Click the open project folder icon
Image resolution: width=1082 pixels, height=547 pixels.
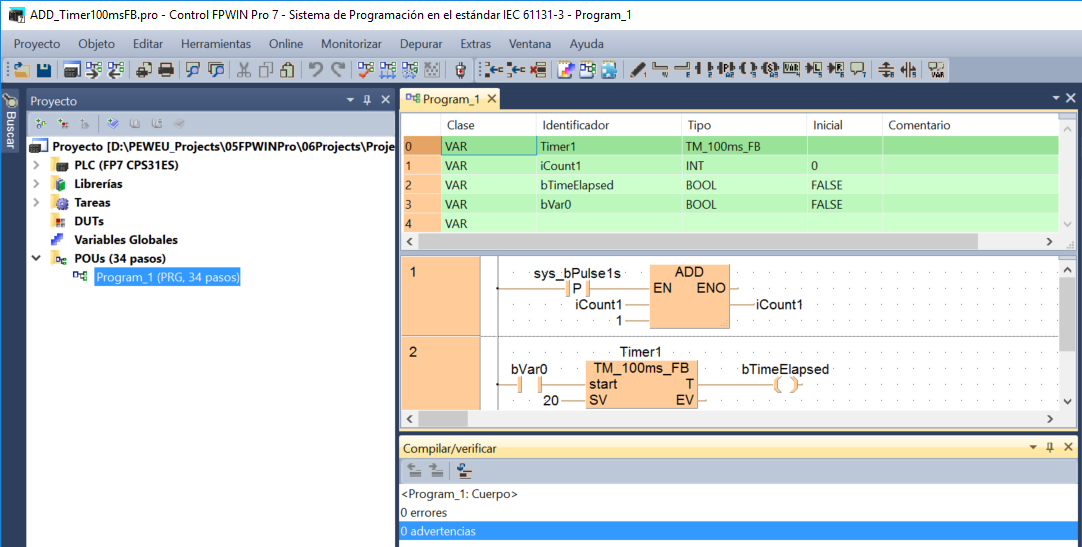21,70
